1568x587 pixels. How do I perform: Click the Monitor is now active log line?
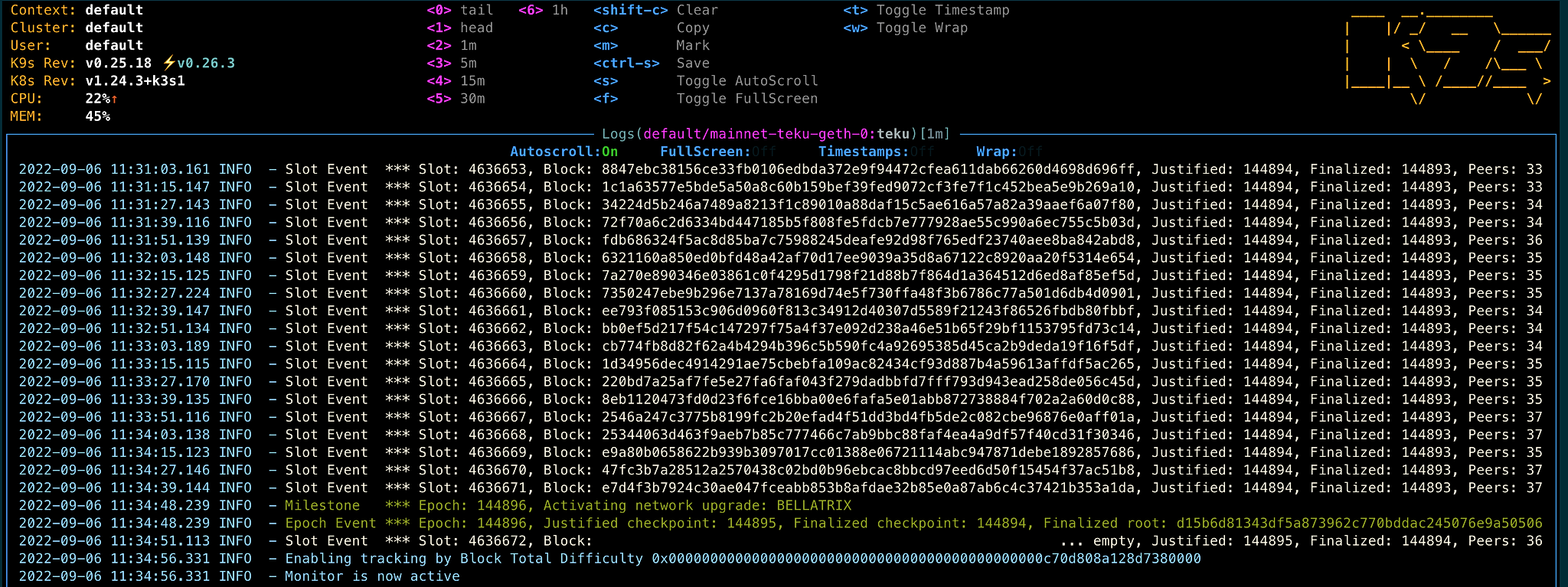point(240,576)
